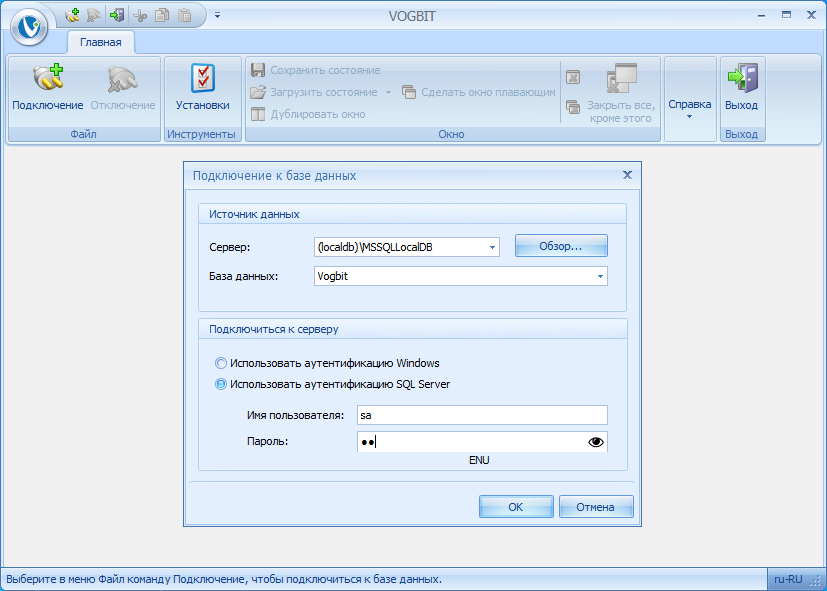Click the large Подключение ribbon button
Screen dimensions: 827x591
pyautogui.click(x=47, y=88)
